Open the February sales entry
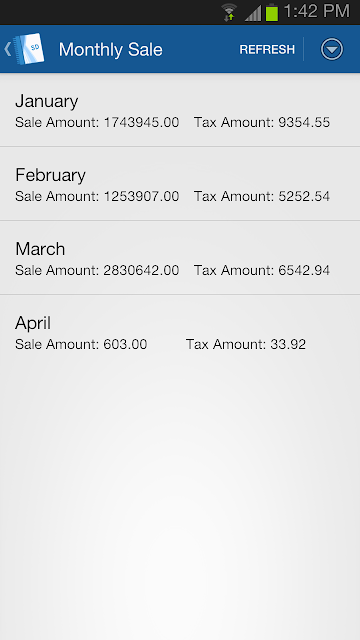Image resolution: width=360 pixels, height=640 pixels. [180, 184]
